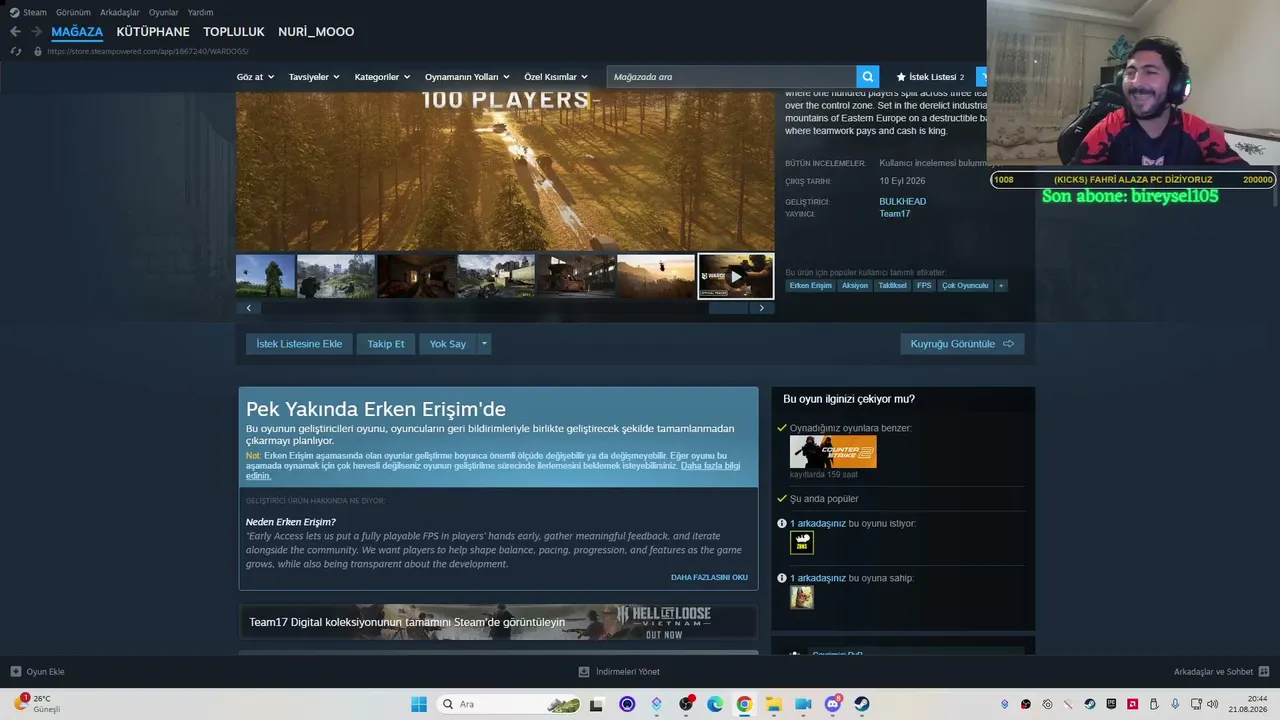Expand the Göz at dropdown
This screenshot has height=720, width=1280.
click(255, 77)
